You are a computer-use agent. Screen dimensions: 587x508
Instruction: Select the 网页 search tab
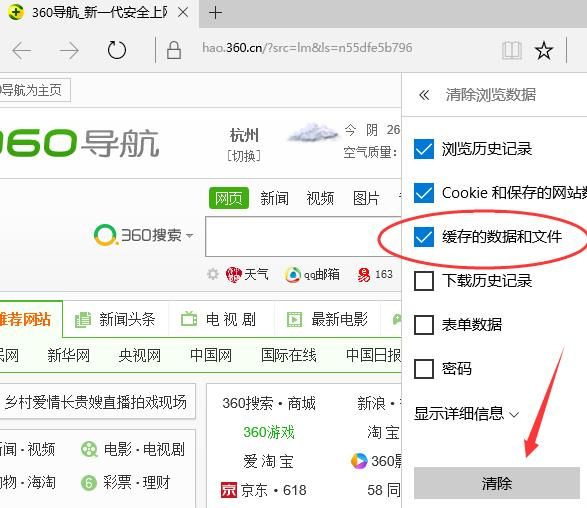click(x=229, y=198)
